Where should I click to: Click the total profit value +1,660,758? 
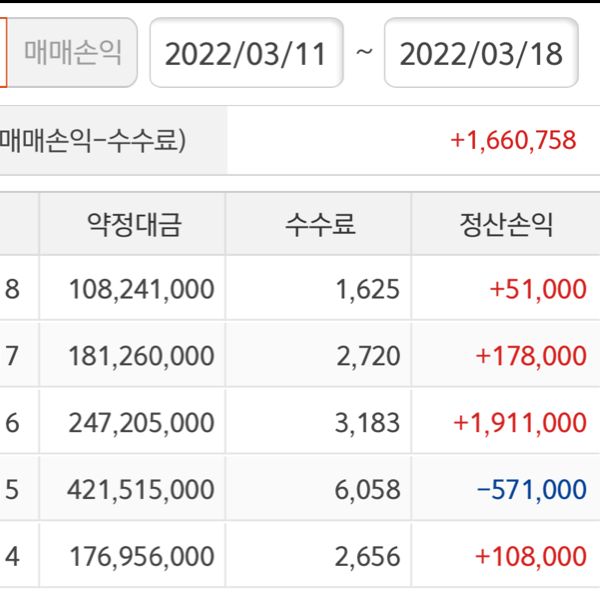pos(513,140)
